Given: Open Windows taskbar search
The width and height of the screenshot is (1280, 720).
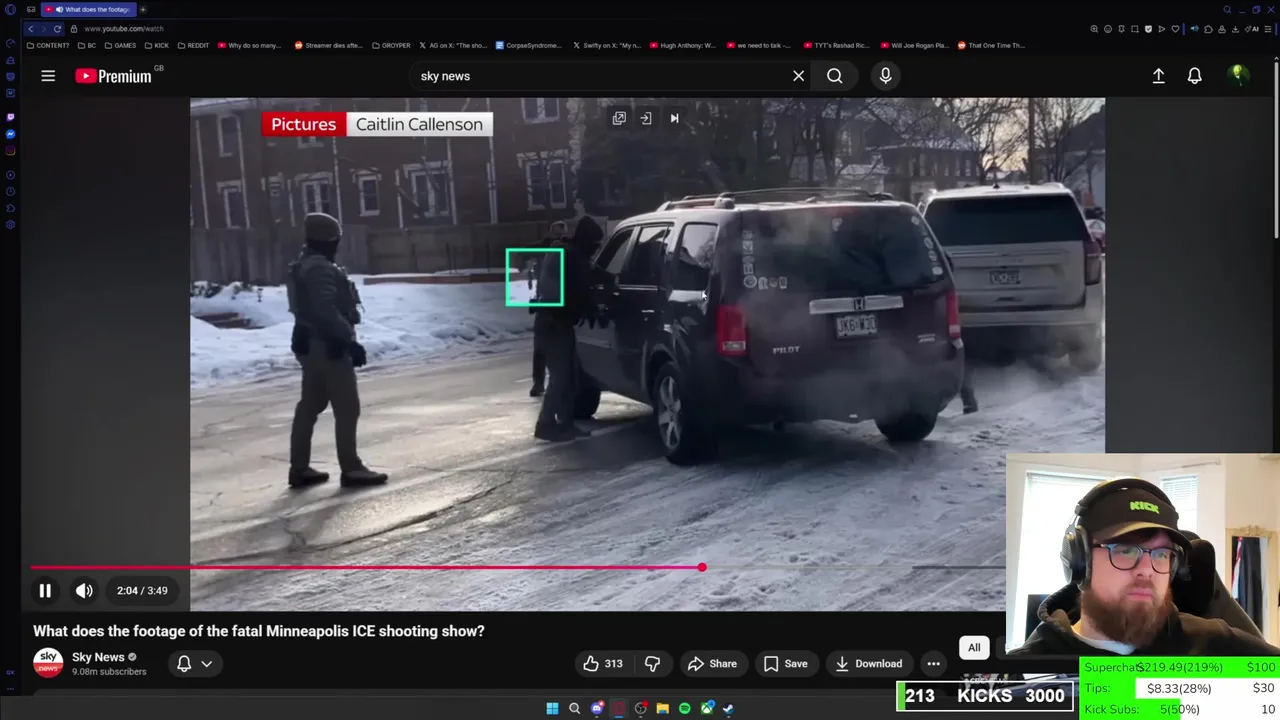Looking at the screenshot, I should [574, 708].
